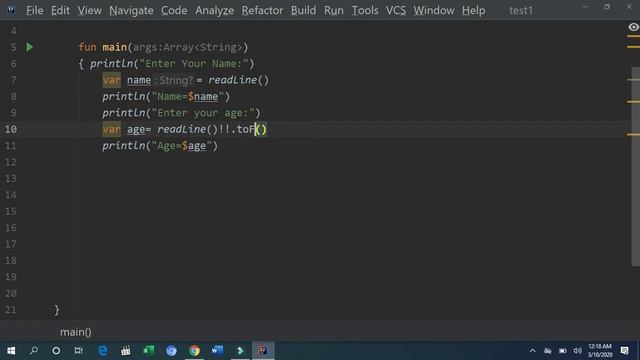Click "$name" in the println on line 8
Image resolution: width=640 pixels, height=360 pixels.
203,96
